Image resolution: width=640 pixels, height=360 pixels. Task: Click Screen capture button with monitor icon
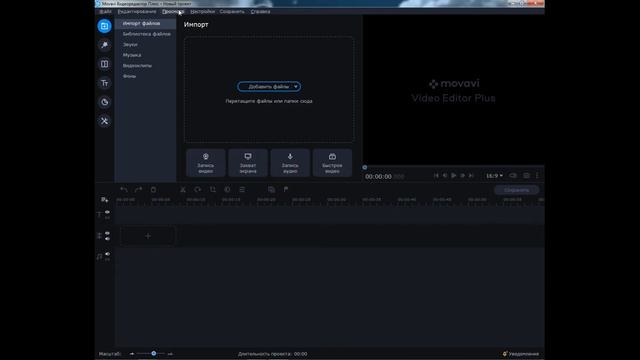248,163
